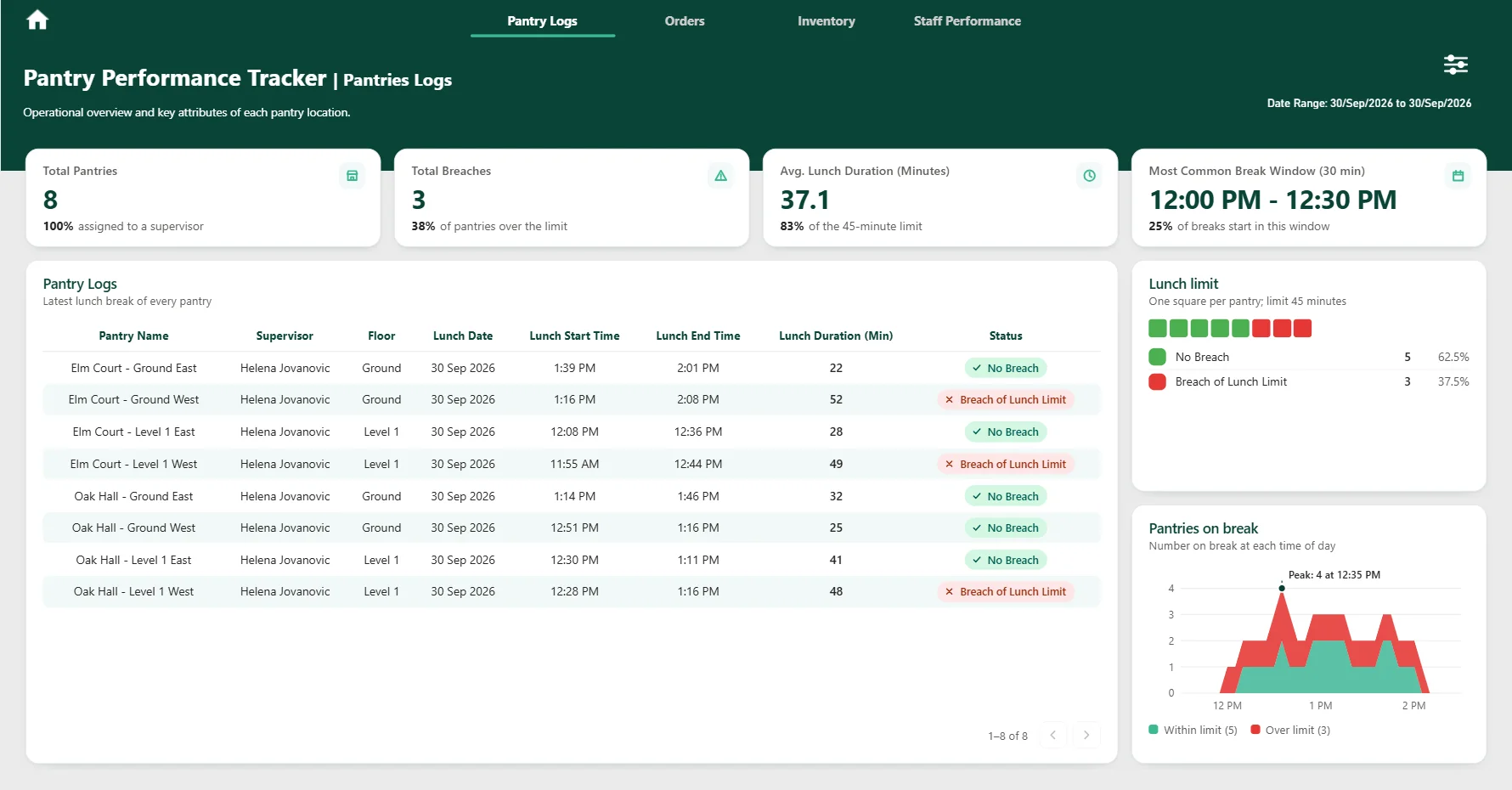
Task: Click the Most Common Break Window calendar icon
Action: pyautogui.click(x=1458, y=176)
